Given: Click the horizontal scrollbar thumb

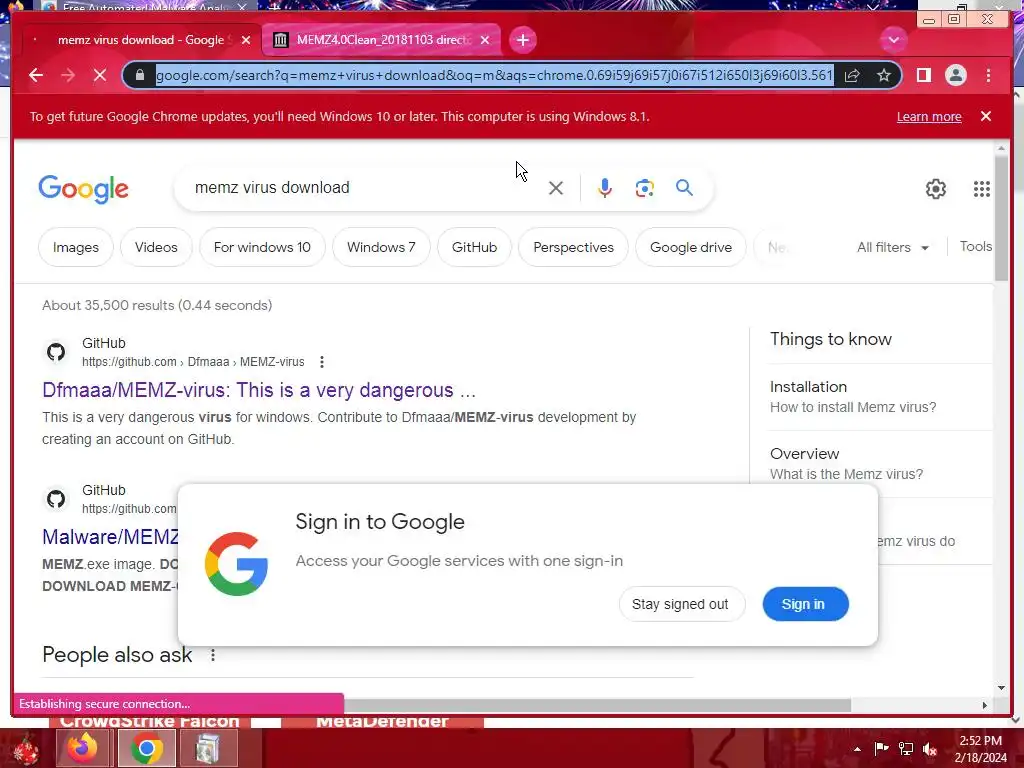Looking at the screenshot, I should 598,705.
